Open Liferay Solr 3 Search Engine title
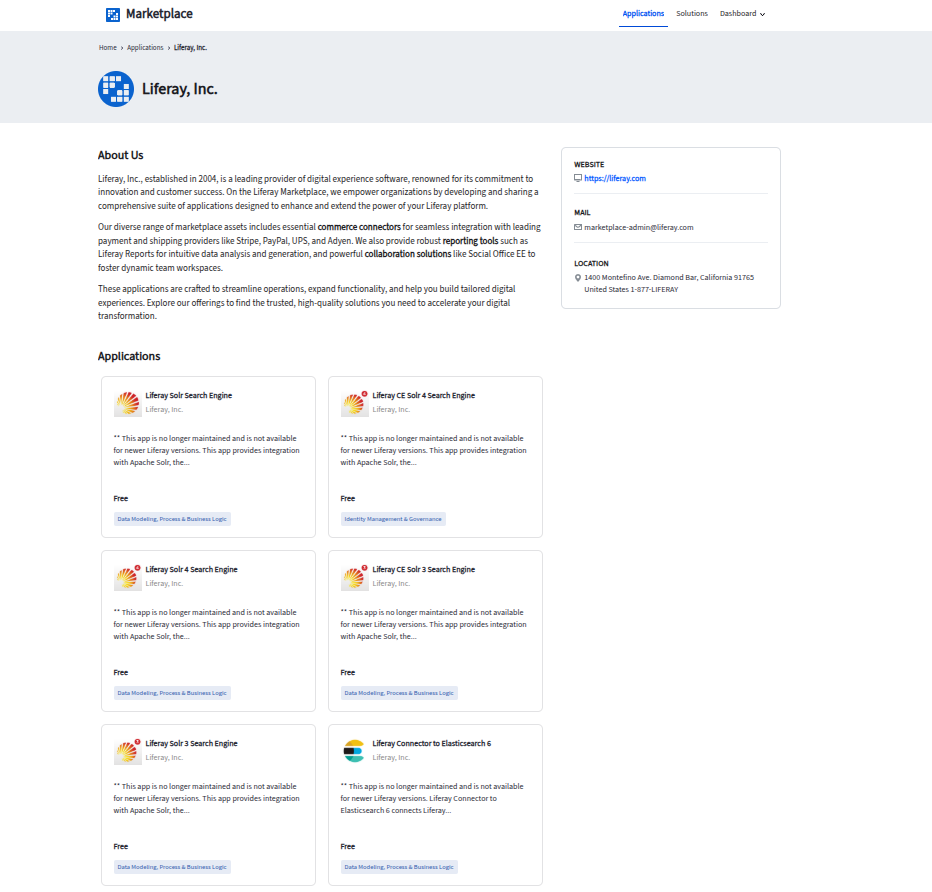This screenshot has width=932, height=892. tap(191, 744)
